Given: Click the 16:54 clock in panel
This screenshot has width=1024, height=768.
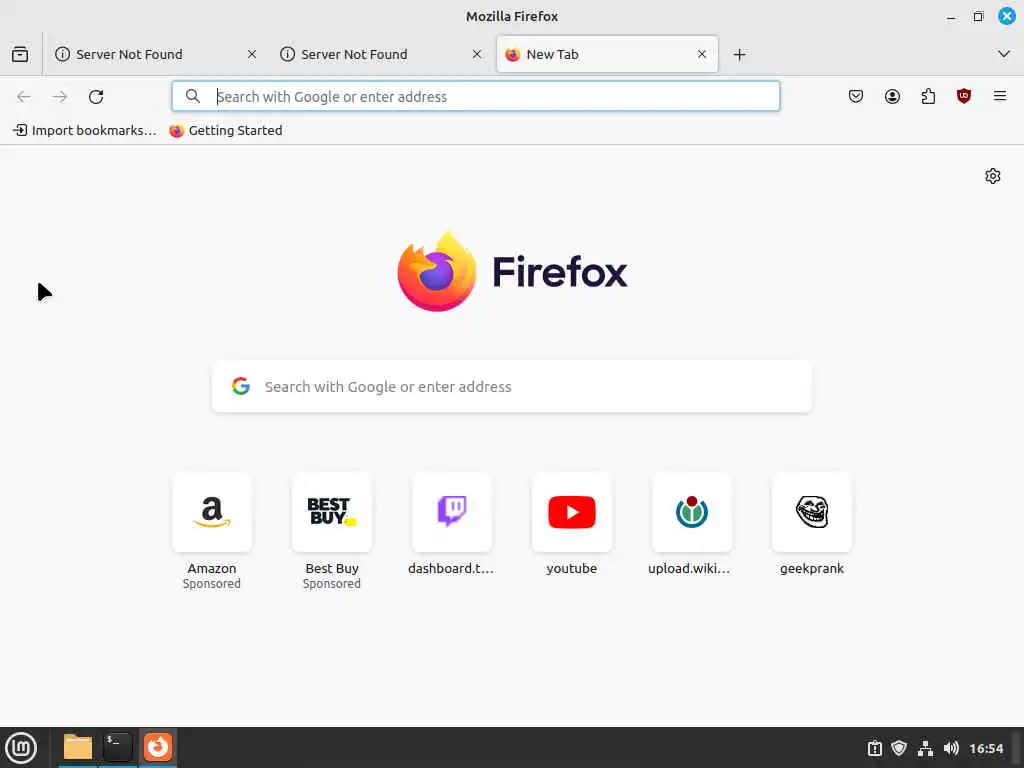Looking at the screenshot, I should pyautogui.click(x=986, y=748).
